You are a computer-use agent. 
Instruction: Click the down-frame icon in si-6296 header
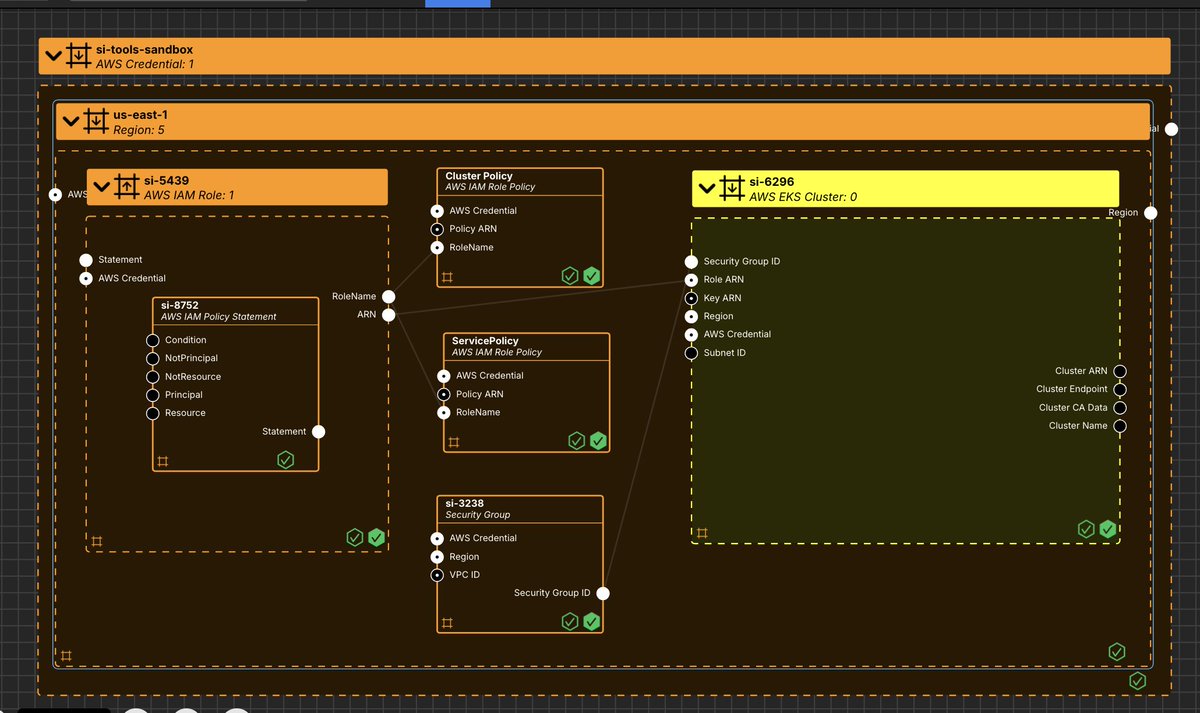click(x=733, y=189)
